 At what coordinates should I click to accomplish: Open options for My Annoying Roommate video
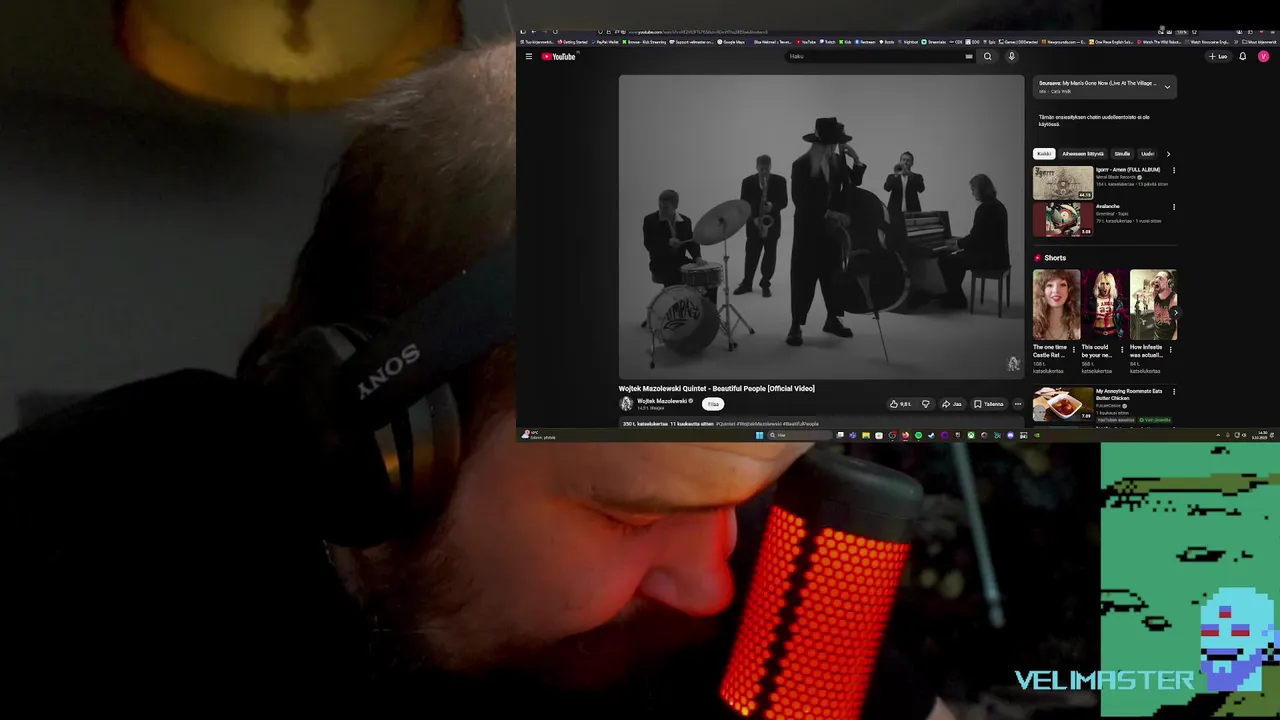1174,392
